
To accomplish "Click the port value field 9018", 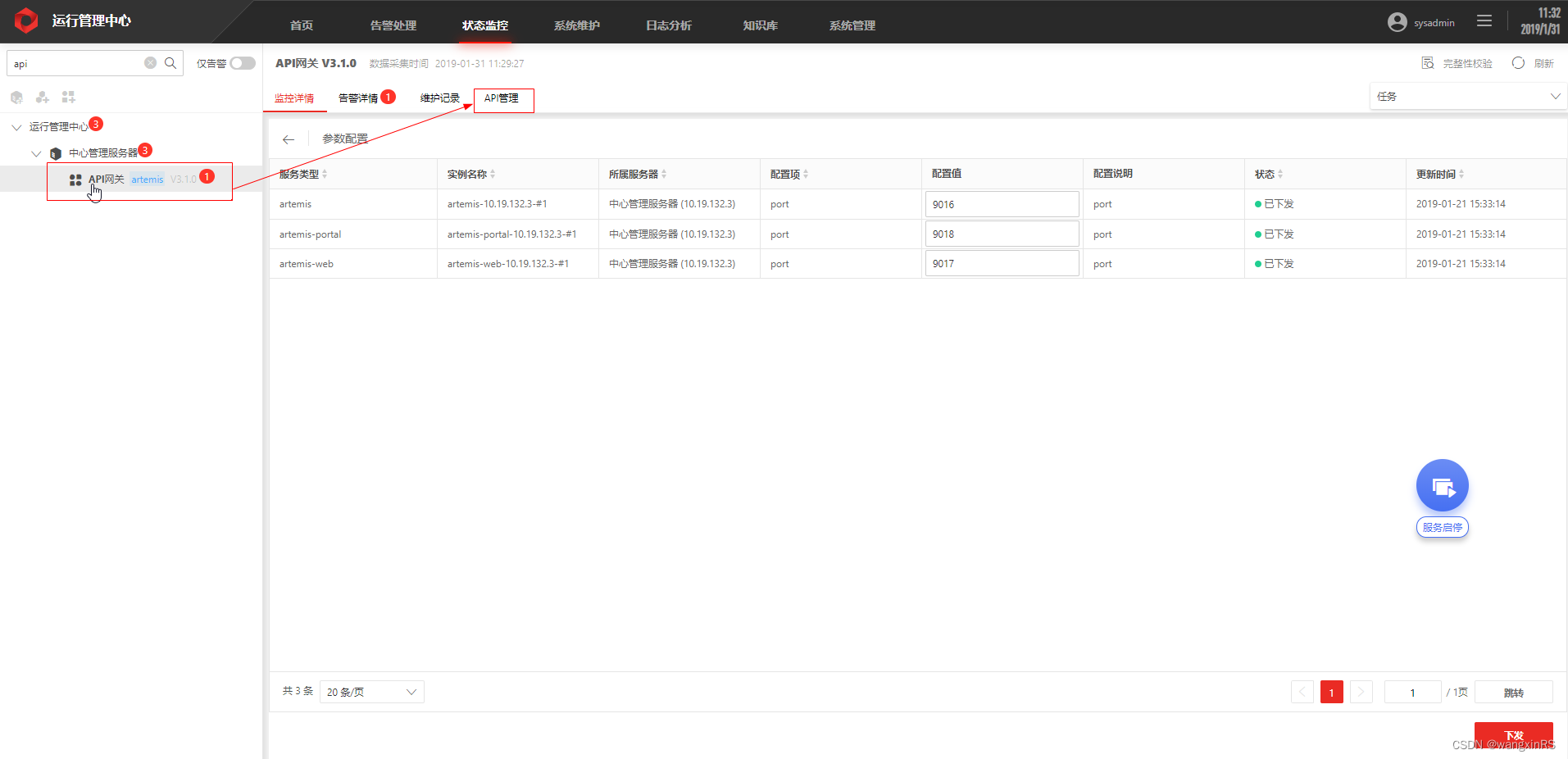I will click(x=1002, y=234).
